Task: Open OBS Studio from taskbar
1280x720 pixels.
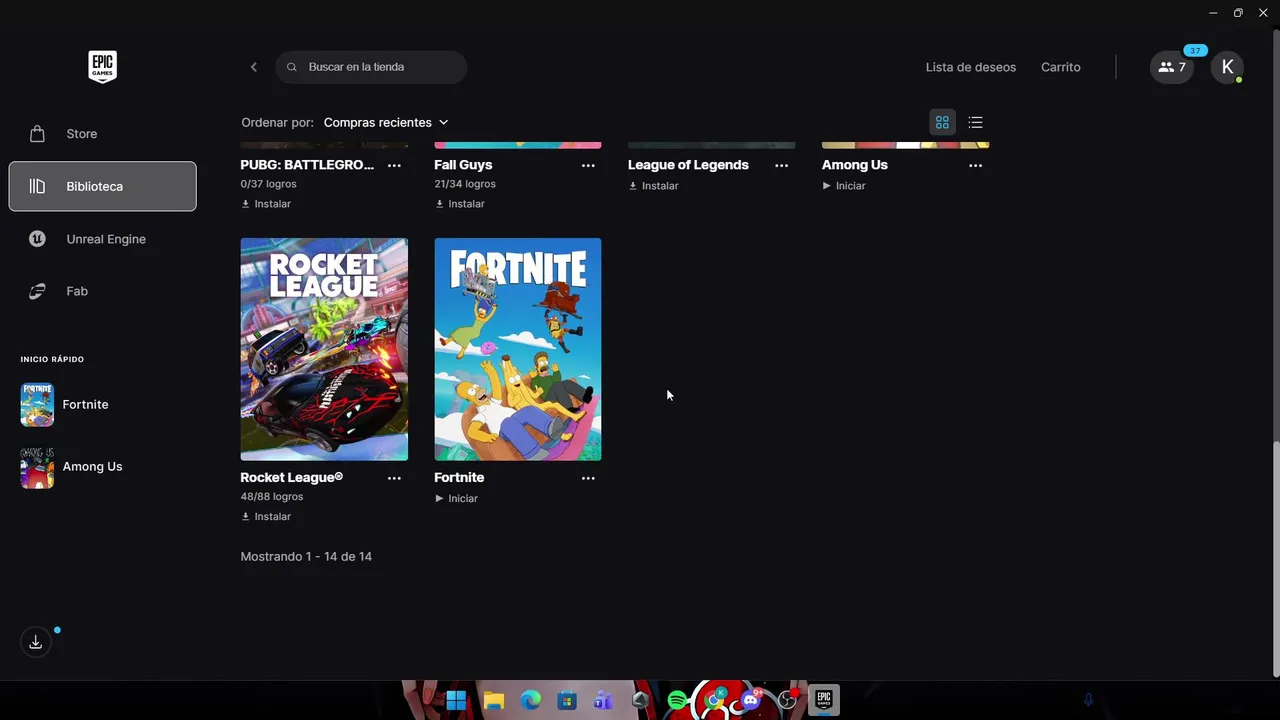Action: [787, 700]
